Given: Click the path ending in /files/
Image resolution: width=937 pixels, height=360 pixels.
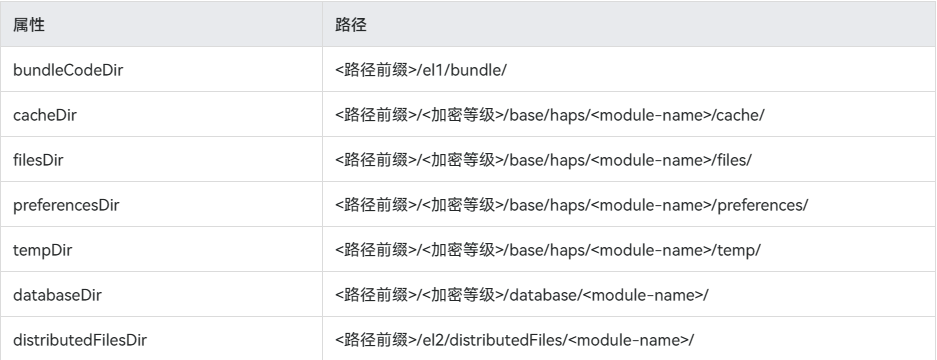Looking at the screenshot, I should 543,160.
